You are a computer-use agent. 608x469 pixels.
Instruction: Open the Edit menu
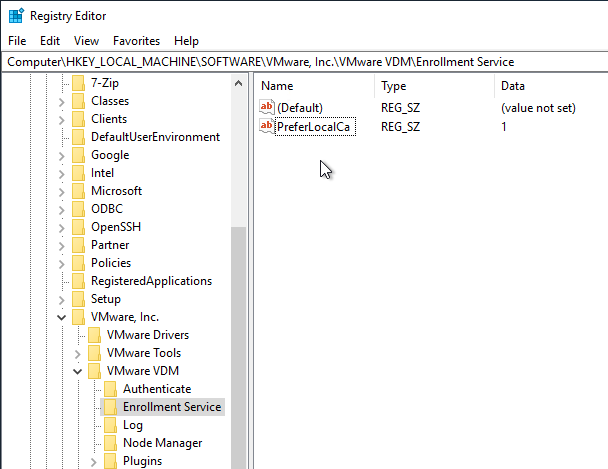pyautogui.click(x=50, y=41)
